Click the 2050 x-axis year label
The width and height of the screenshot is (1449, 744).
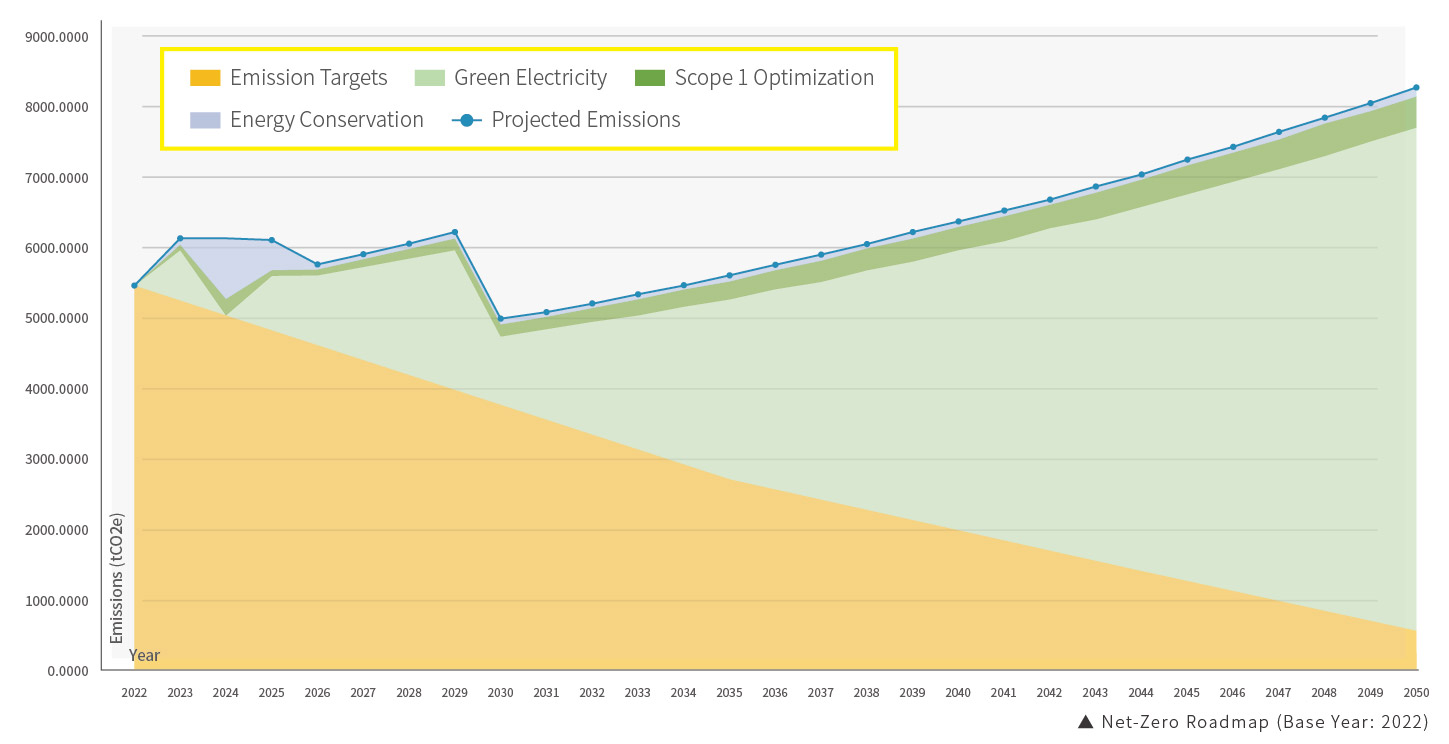tap(1416, 692)
